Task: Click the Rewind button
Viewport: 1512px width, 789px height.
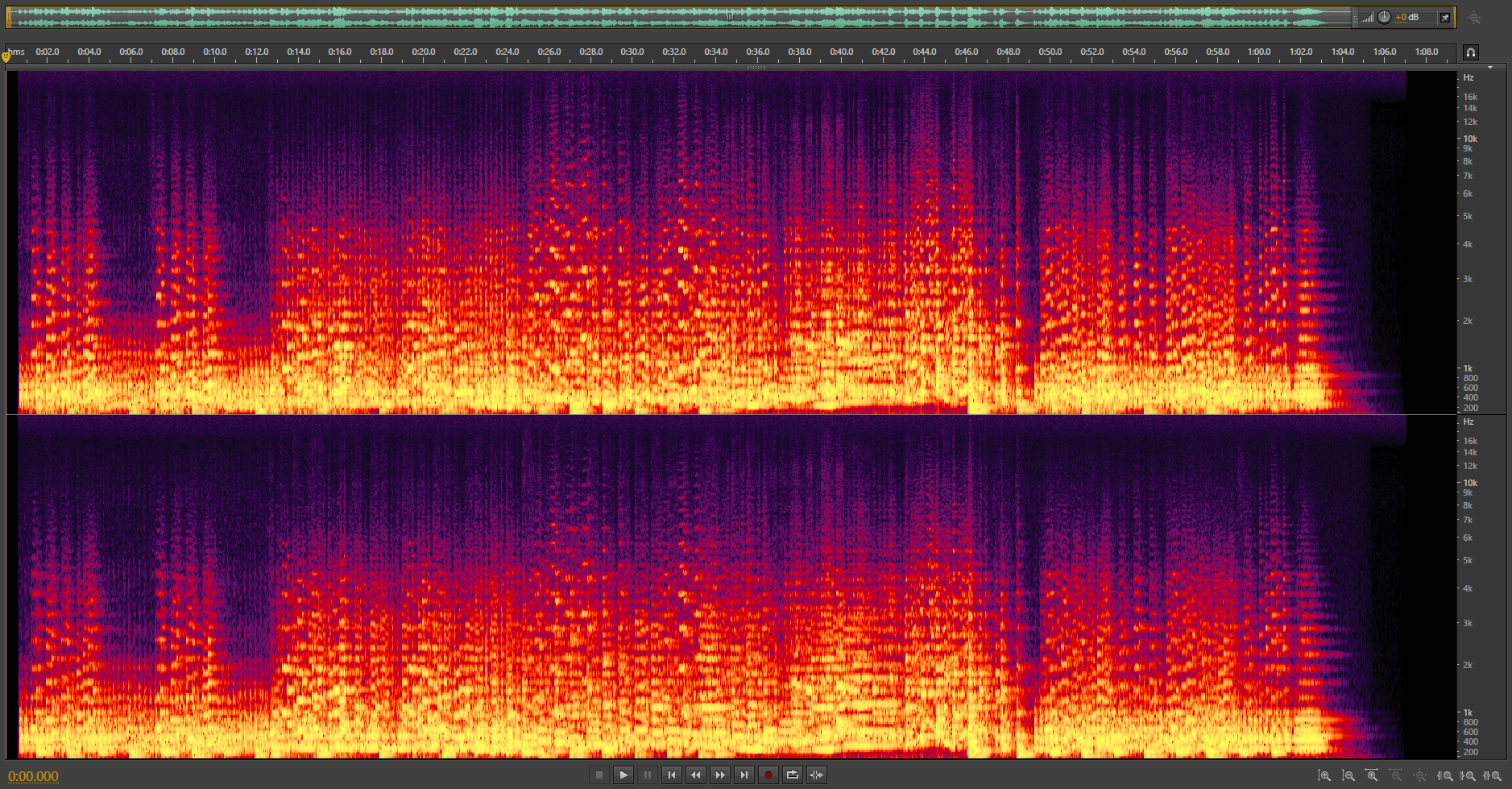Action: click(695, 774)
